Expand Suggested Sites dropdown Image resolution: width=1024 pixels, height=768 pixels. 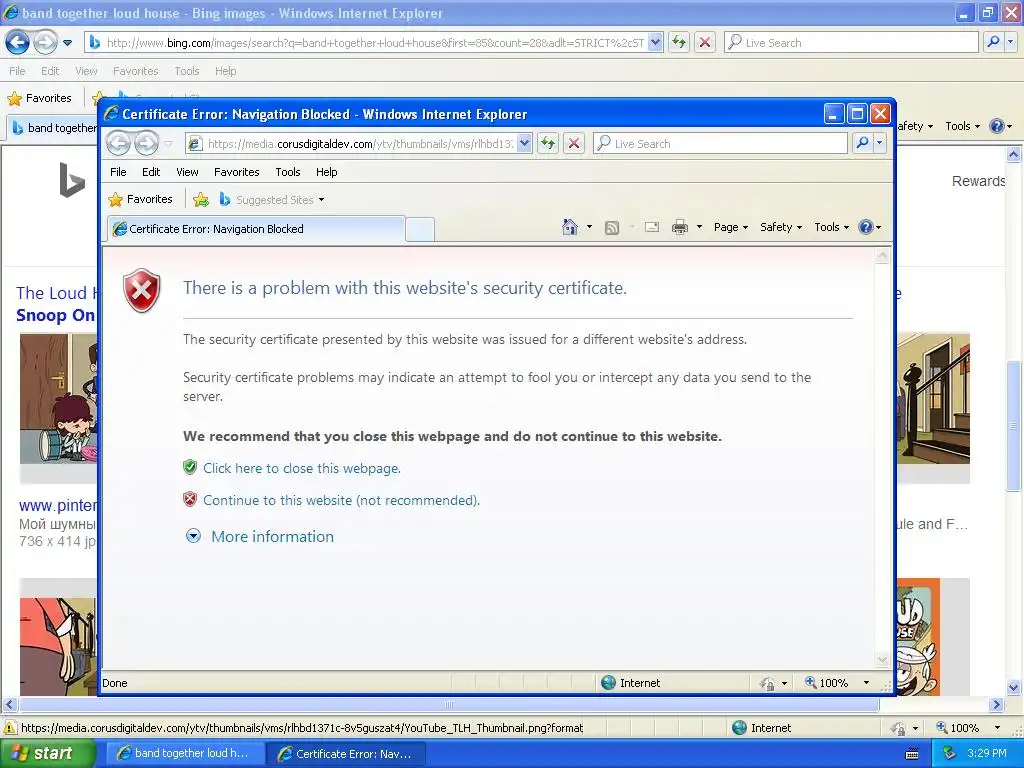tap(321, 200)
